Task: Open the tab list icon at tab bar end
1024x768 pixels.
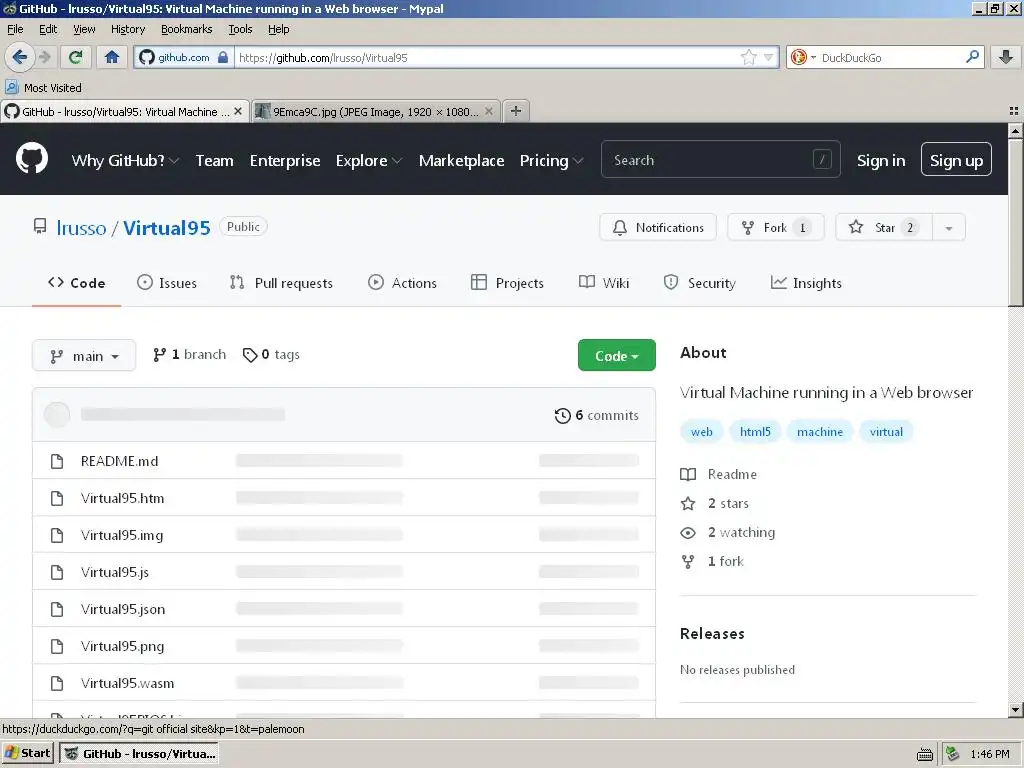Action: point(1014,111)
